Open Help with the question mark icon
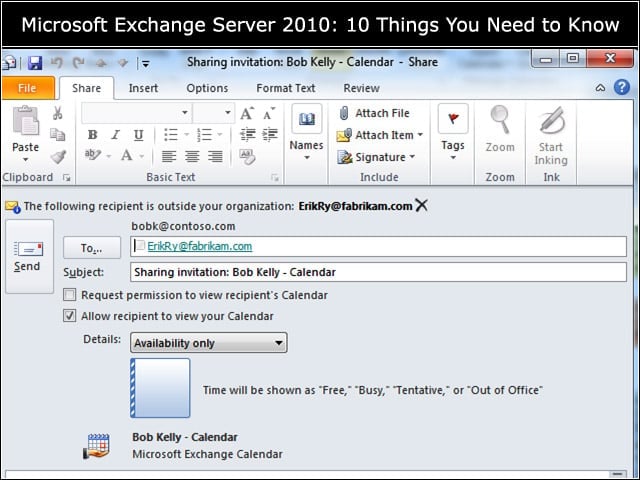The height and width of the screenshot is (480, 640). click(622, 87)
